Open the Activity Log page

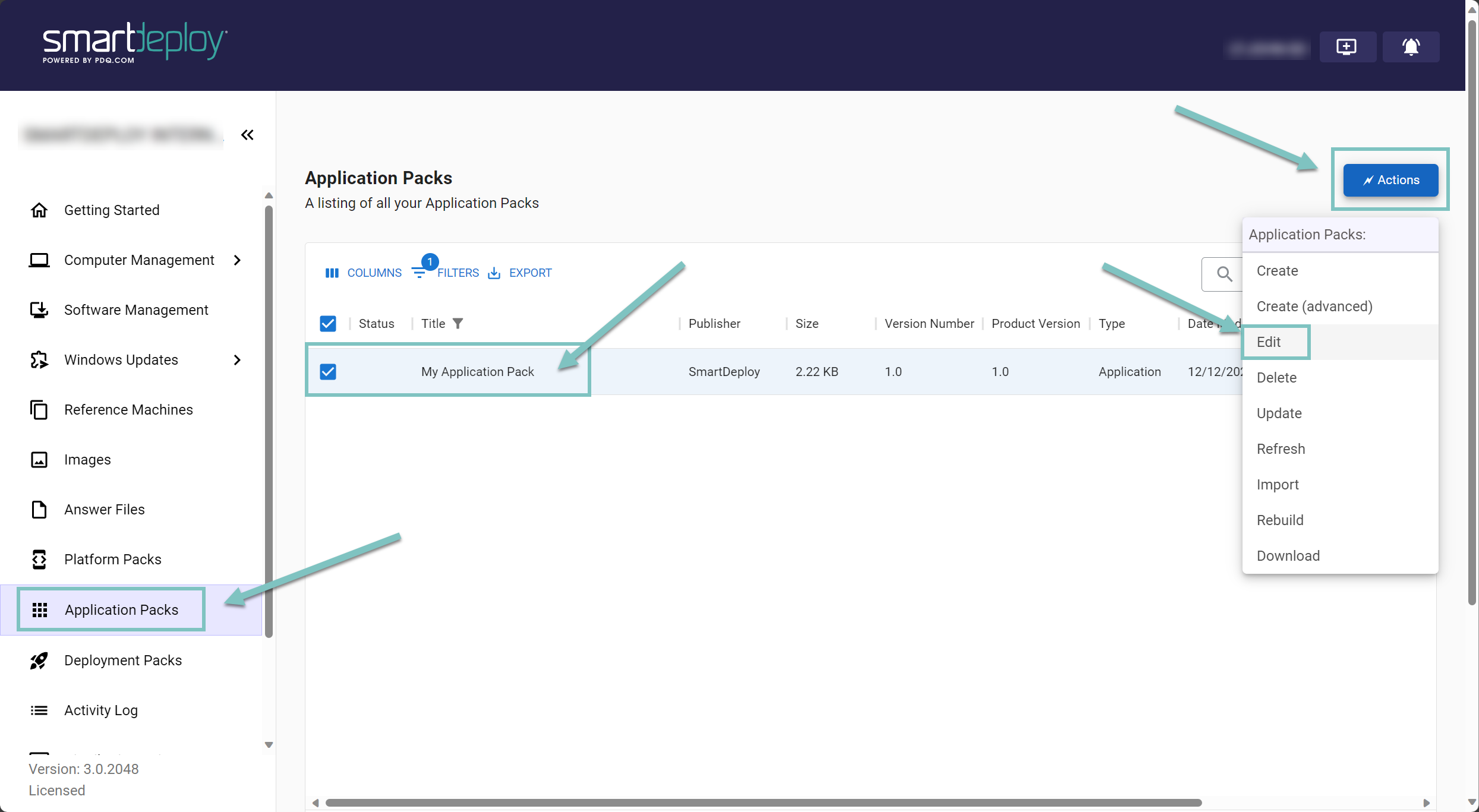101,710
